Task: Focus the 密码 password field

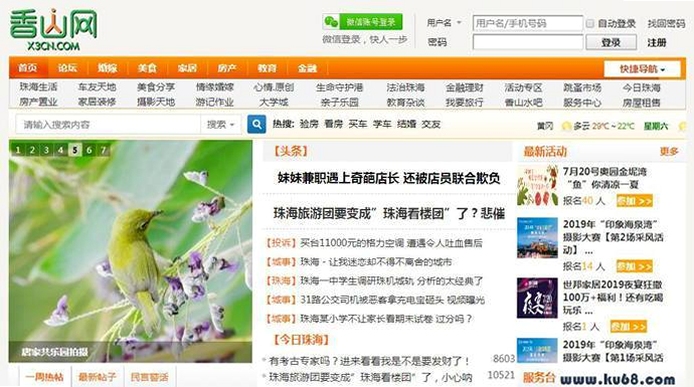Action: 528,43
